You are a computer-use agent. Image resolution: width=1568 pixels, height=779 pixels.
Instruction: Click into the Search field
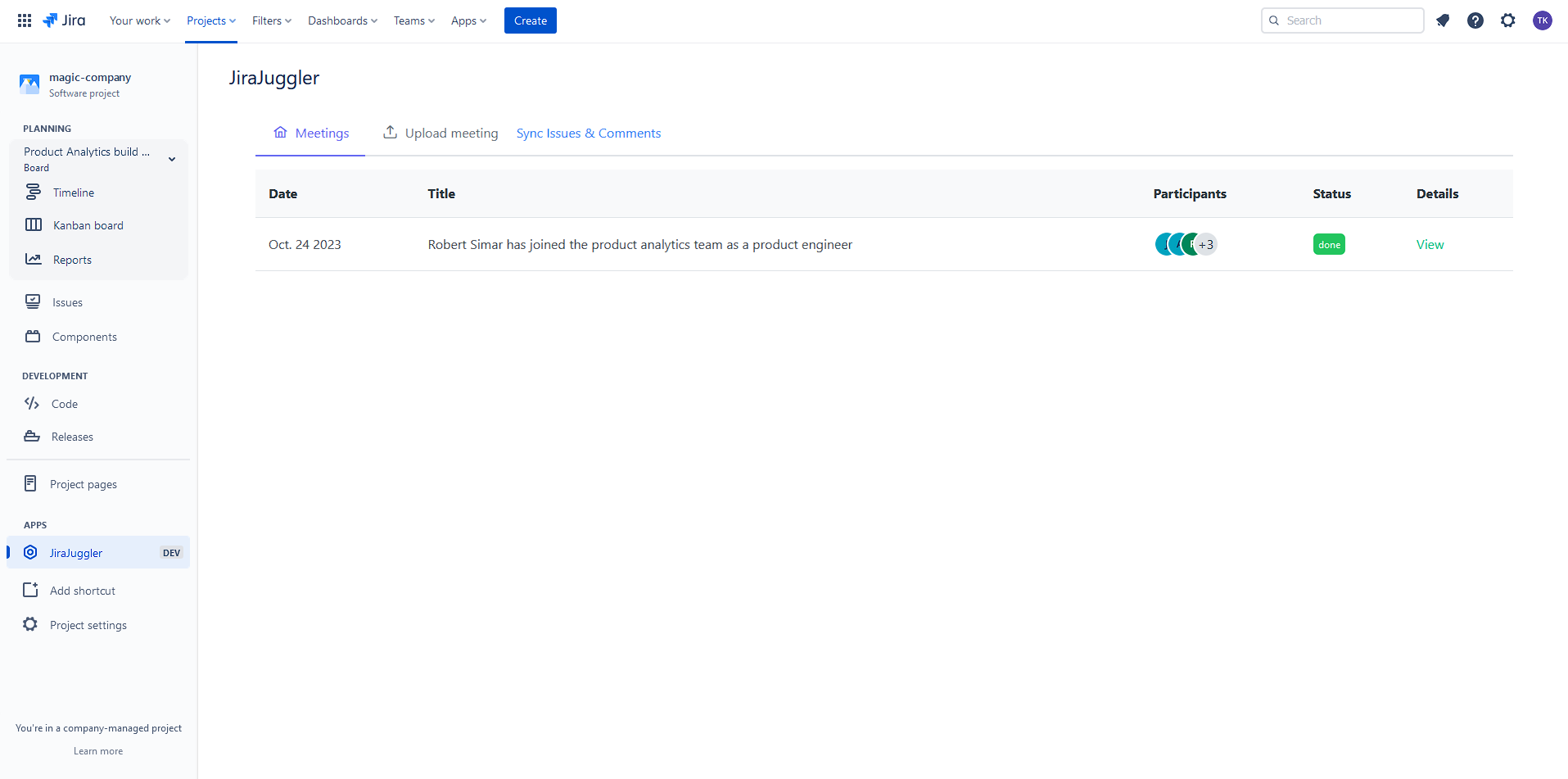tap(1343, 20)
